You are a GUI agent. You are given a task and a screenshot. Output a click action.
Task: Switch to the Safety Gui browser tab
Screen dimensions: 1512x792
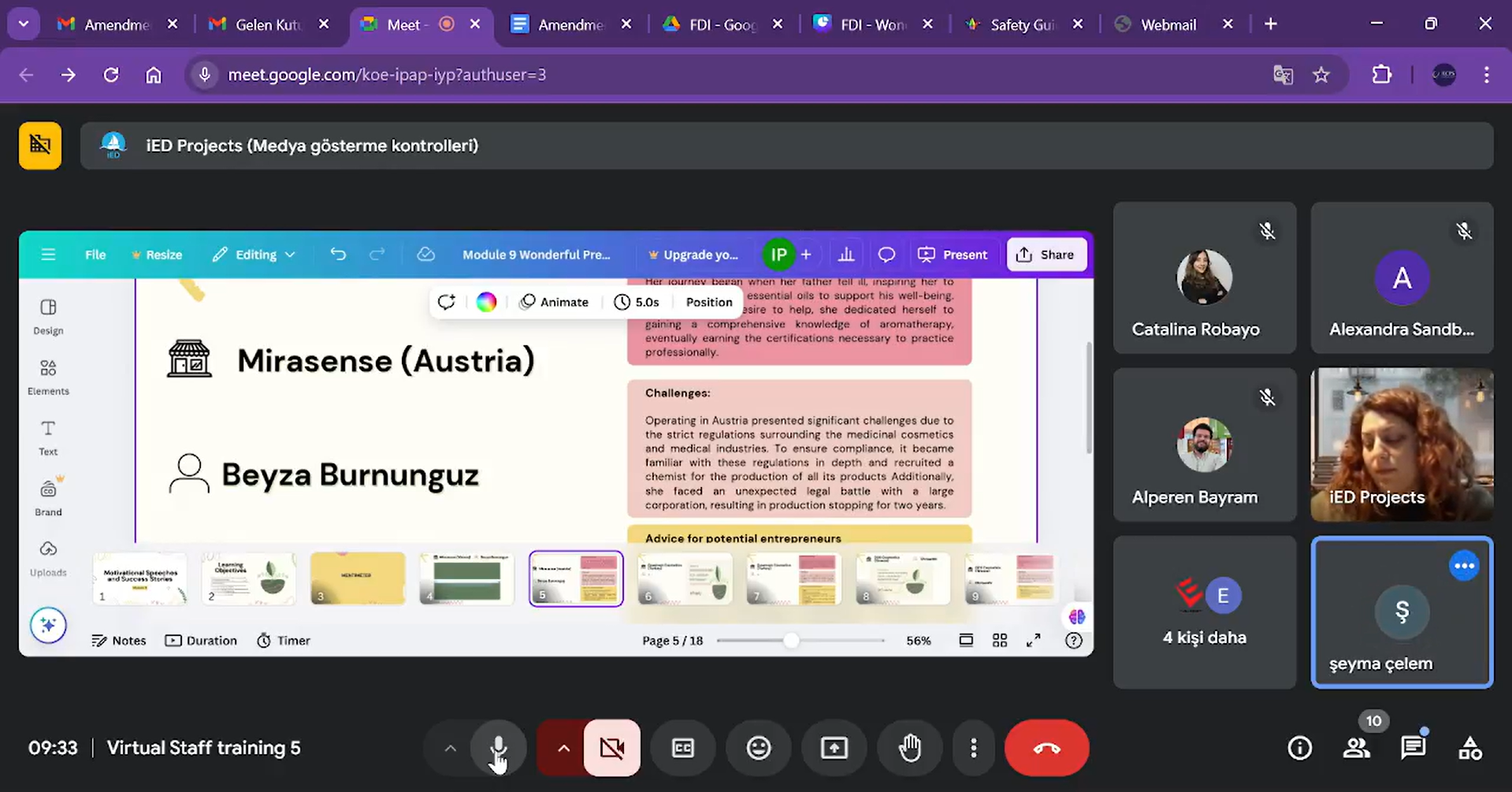coord(1021,24)
